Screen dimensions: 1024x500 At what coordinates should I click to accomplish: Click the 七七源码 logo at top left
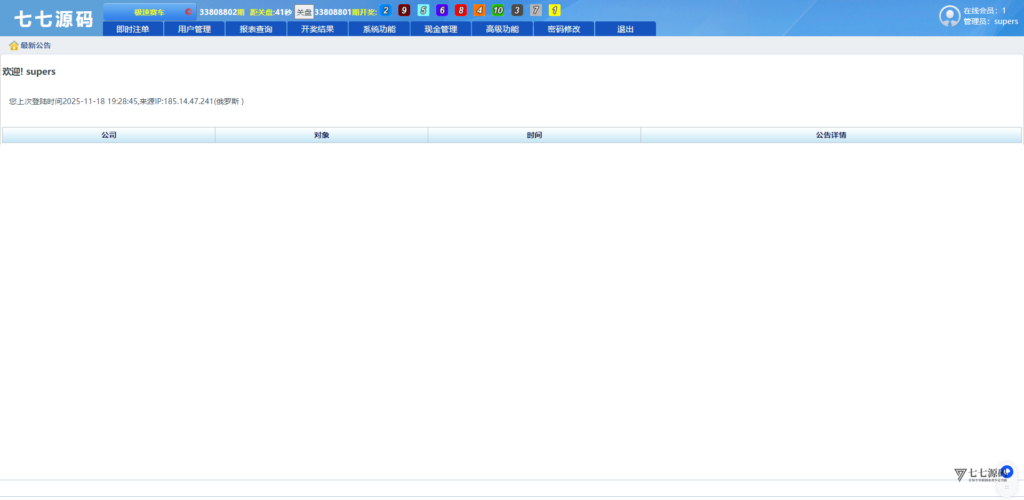tap(52, 19)
